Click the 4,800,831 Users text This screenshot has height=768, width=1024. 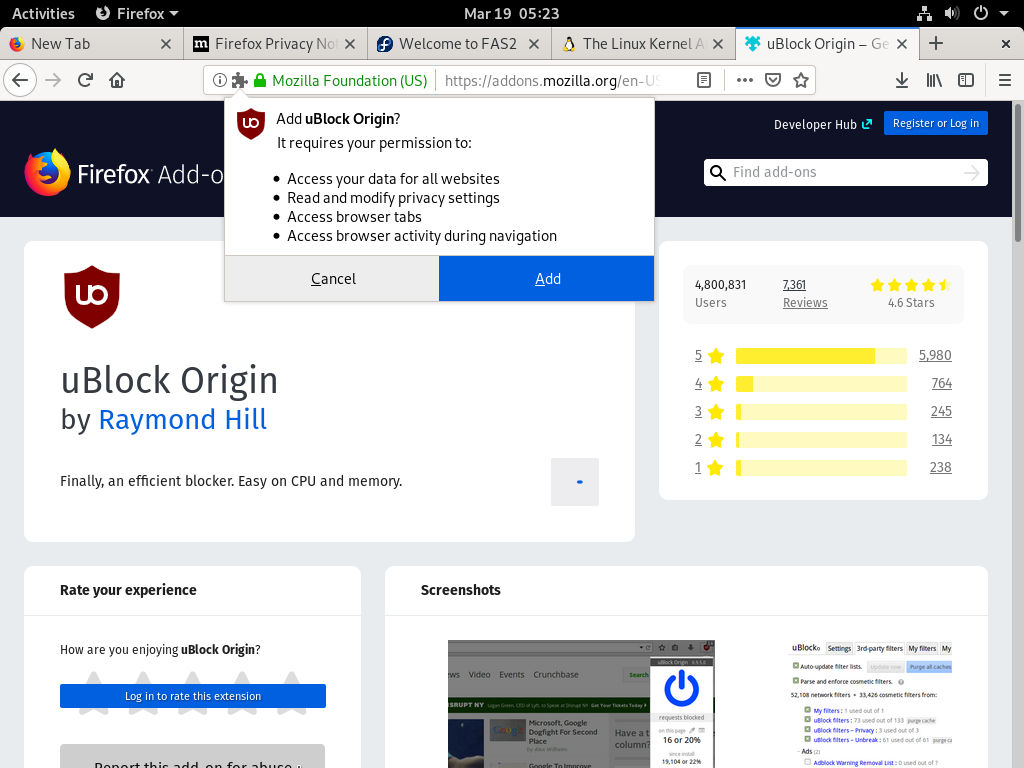[720, 293]
